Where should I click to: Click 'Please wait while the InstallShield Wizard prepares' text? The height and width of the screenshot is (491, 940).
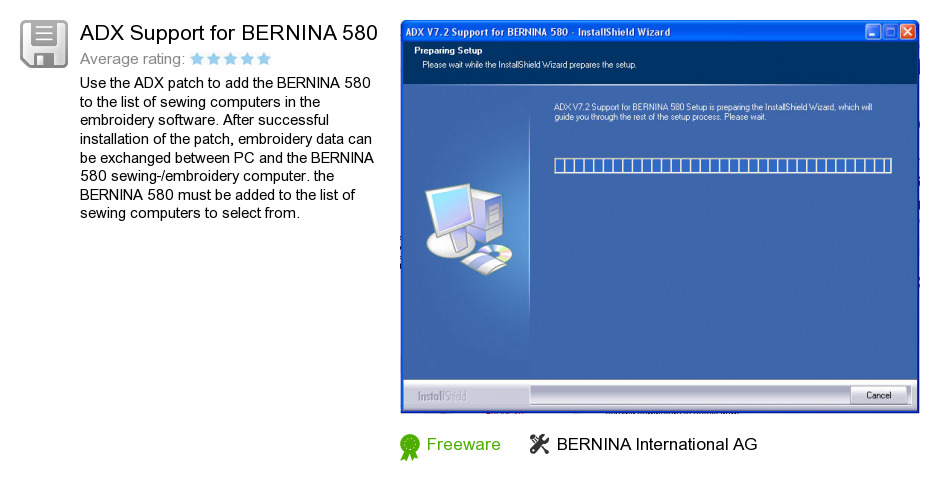click(x=529, y=65)
